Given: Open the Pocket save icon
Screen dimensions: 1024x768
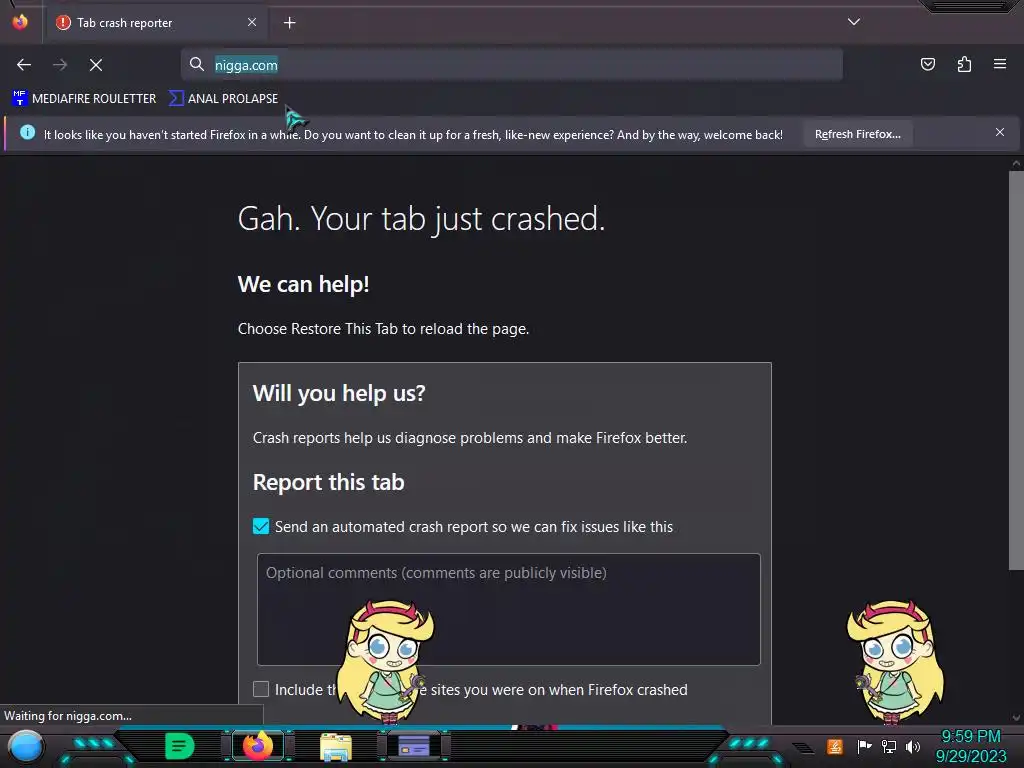Looking at the screenshot, I should (x=927, y=64).
